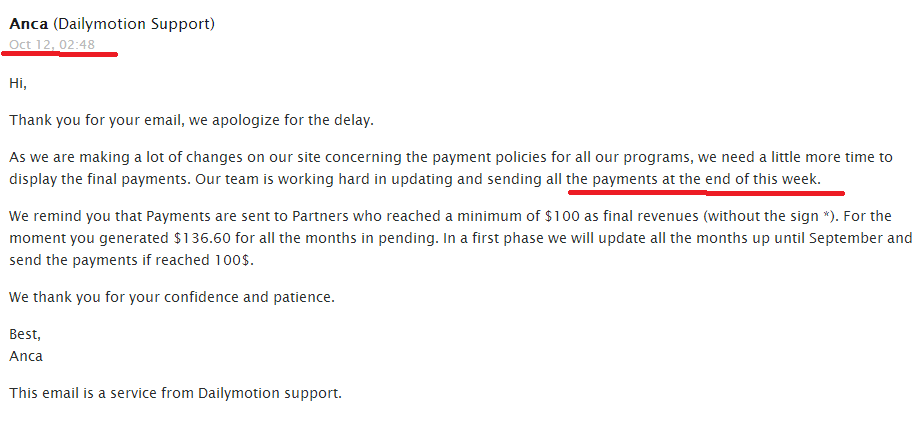Click the Oct 12, 02:48 timestamp

coord(52,45)
